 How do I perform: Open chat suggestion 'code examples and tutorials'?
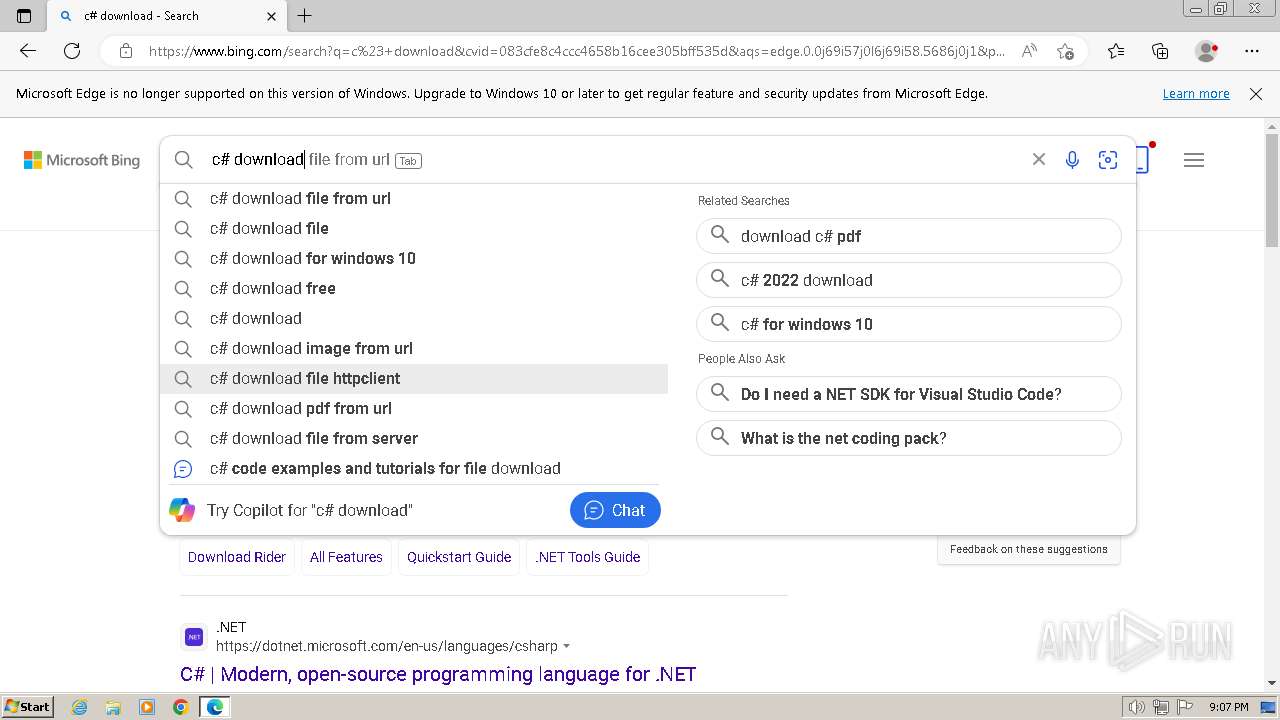[414, 468]
